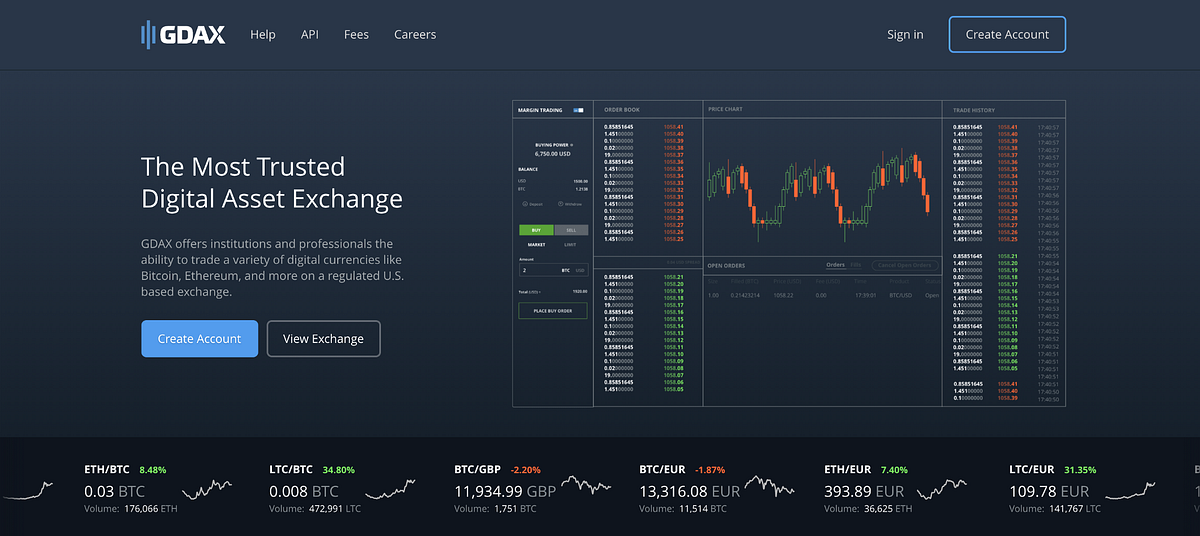Click the 'Volume: 36,625 ETH' text
1200x536 pixels.
[x=868, y=509]
